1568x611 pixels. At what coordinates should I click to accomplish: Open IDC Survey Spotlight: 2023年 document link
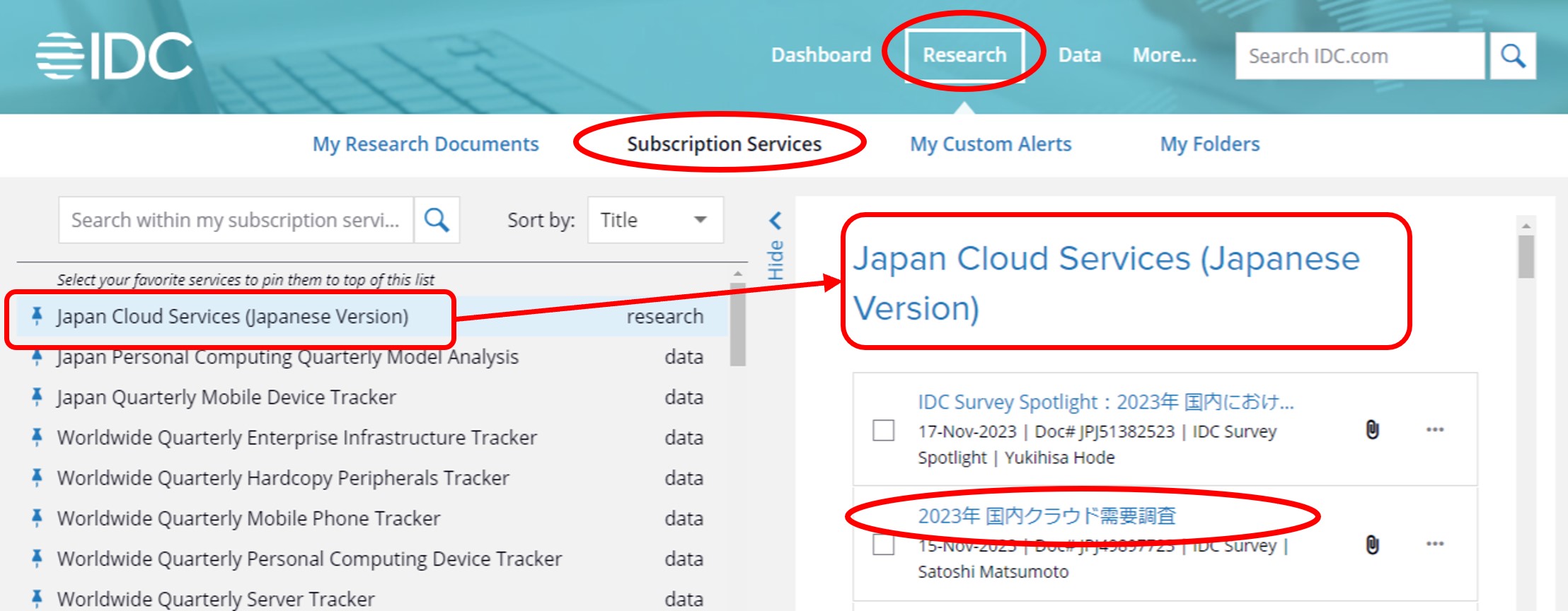coord(1106,402)
